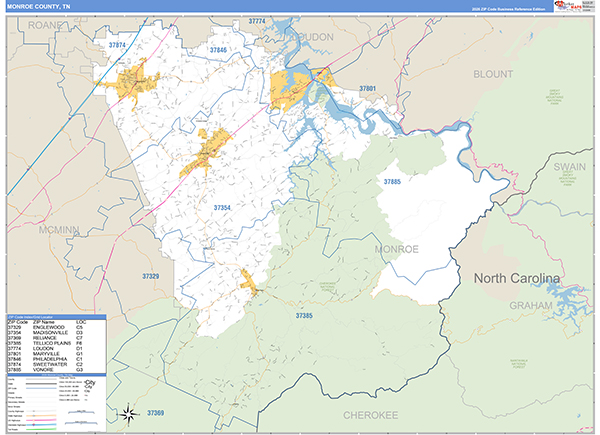The height and width of the screenshot is (435, 600).
Task: Click the ZIP Code index header bar
Action: coord(57,317)
